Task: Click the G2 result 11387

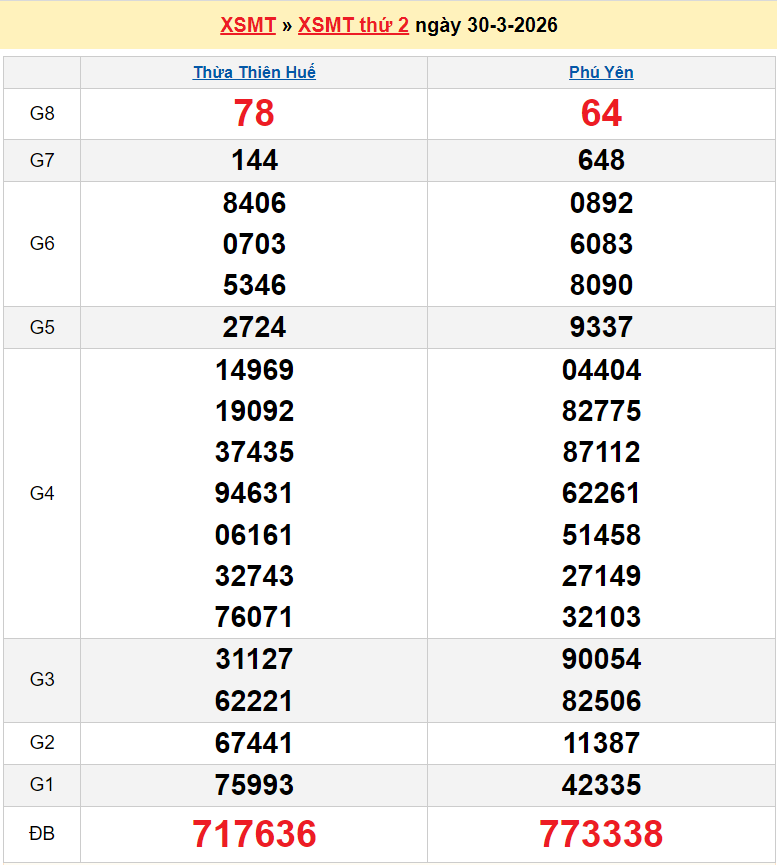Action: point(601,743)
